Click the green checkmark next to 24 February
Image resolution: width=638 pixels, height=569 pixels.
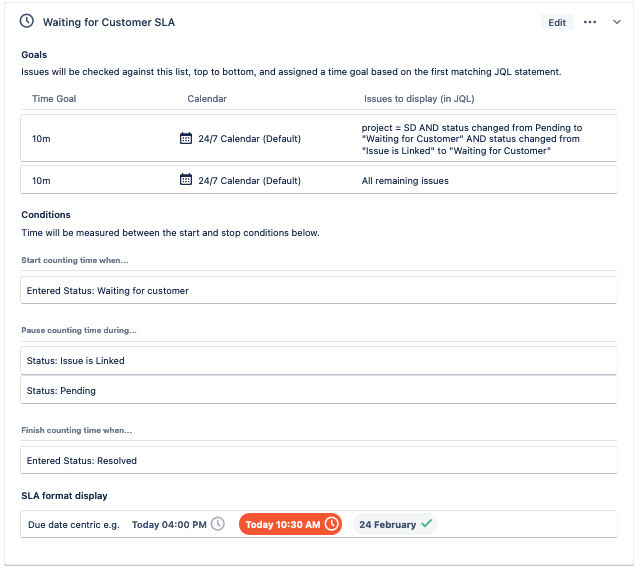coord(426,523)
